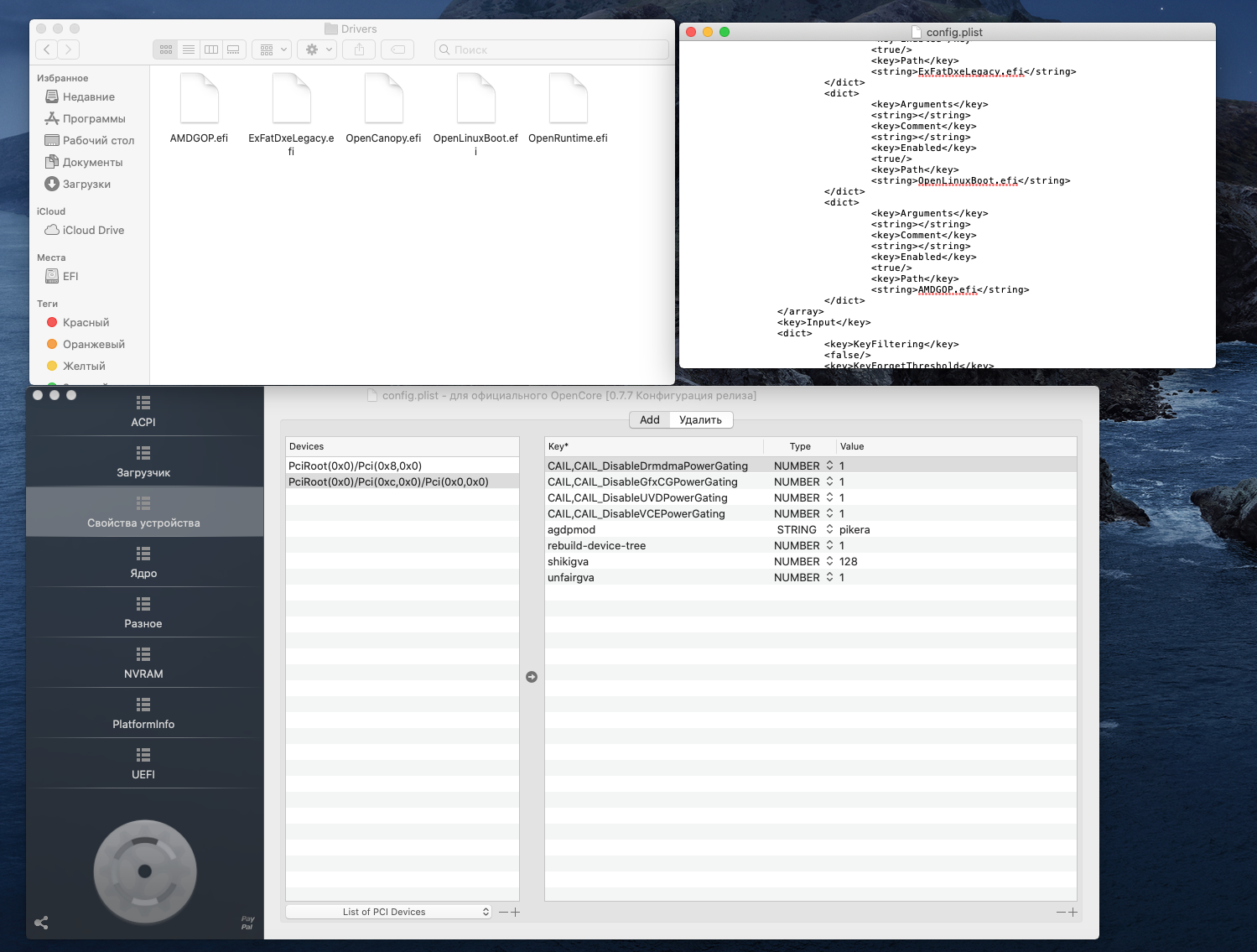Select the ExFatDxeLegacy.efi file
This screenshot has width=1257, height=952.
pyautogui.click(x=291, y=114)
